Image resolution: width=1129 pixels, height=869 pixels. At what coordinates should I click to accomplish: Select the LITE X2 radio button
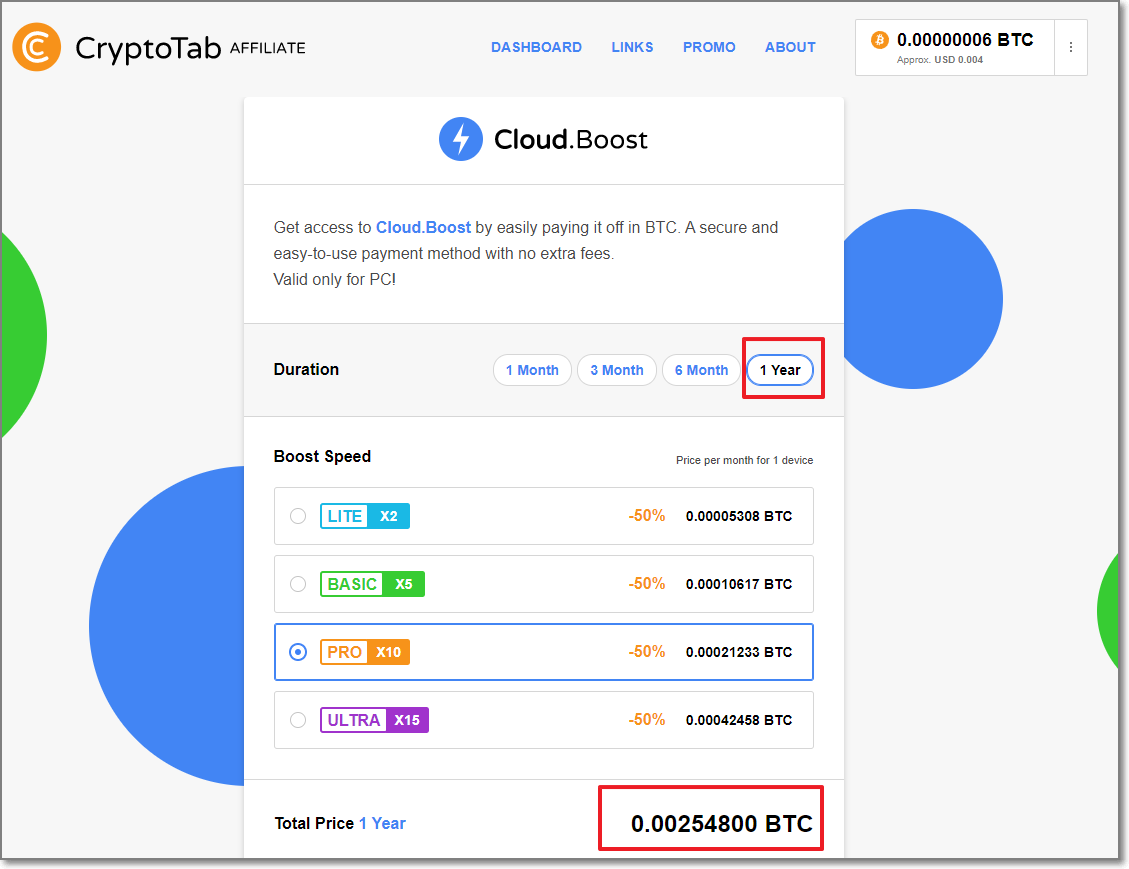point(298,516)
